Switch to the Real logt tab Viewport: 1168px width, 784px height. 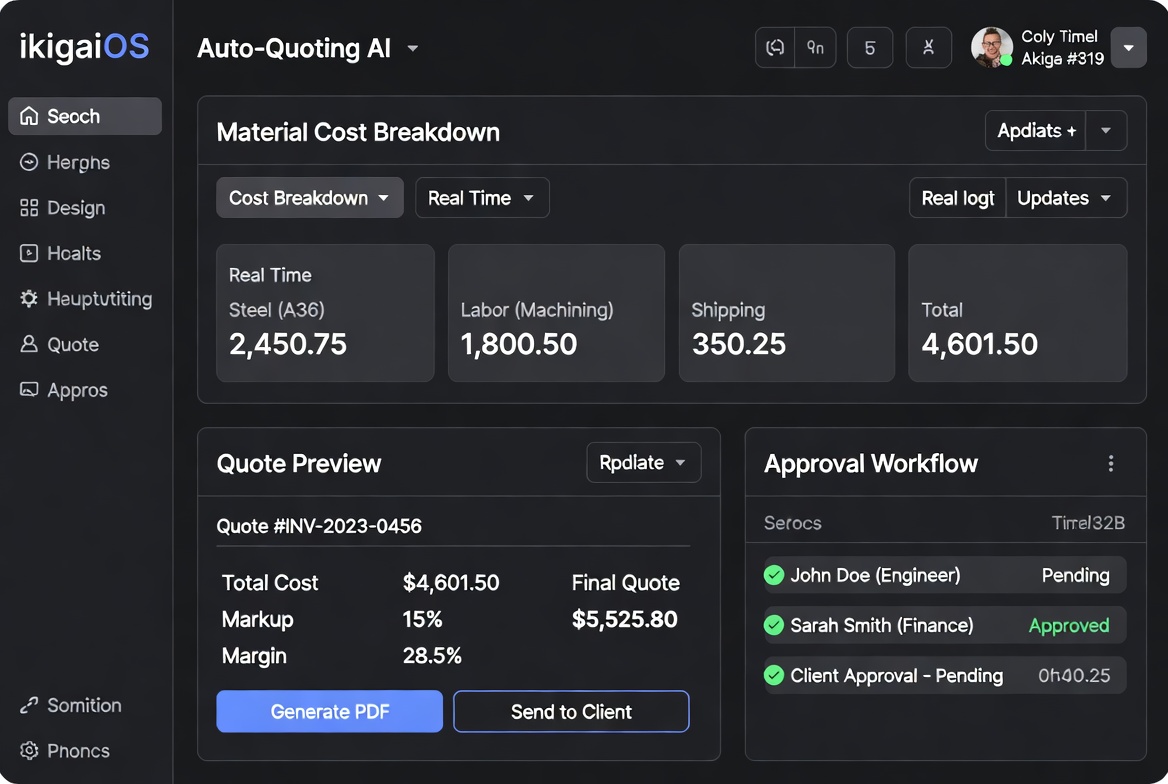957,197
